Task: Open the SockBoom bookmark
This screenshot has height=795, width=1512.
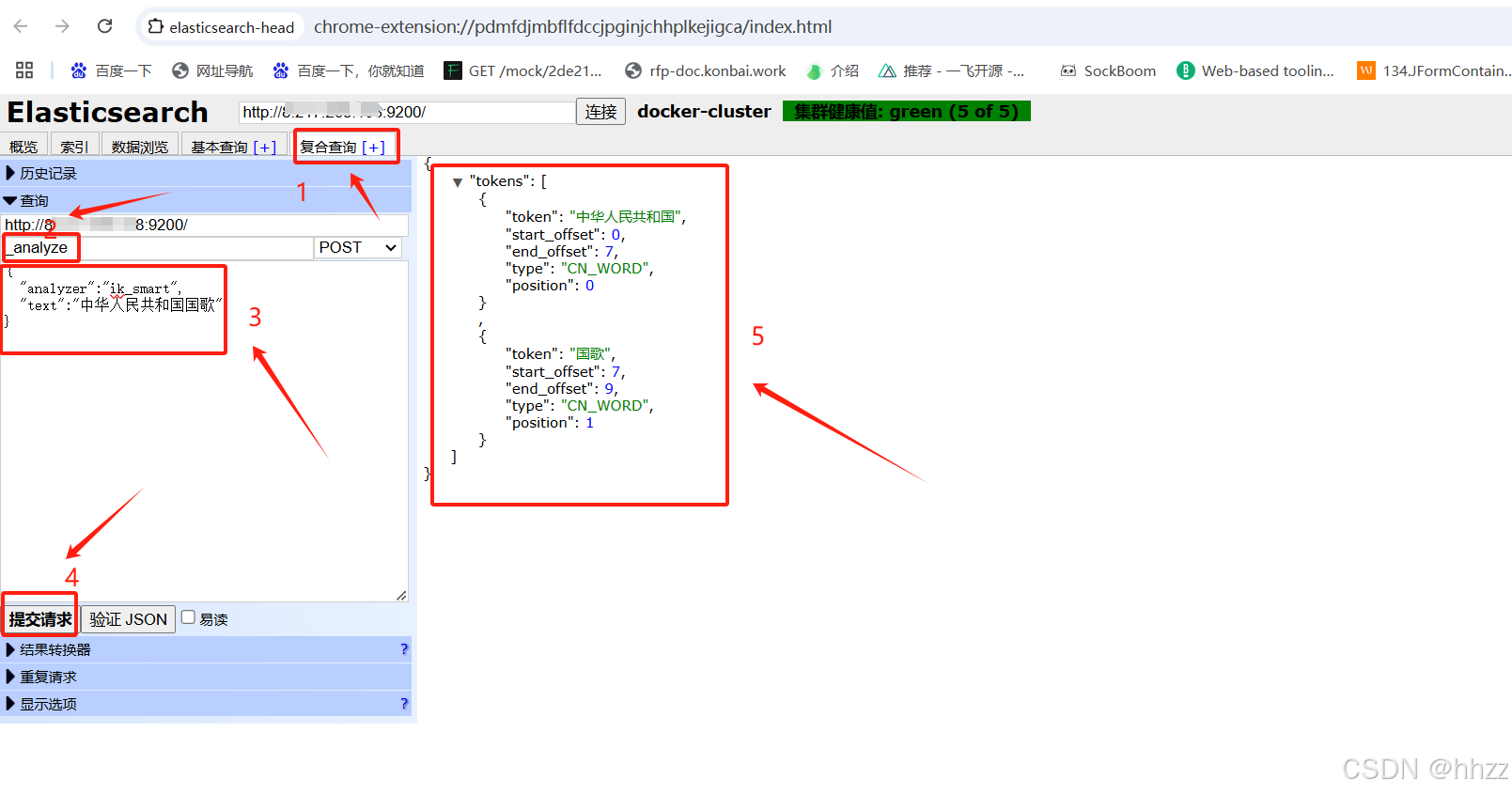Action: (x=1108, y=70)
